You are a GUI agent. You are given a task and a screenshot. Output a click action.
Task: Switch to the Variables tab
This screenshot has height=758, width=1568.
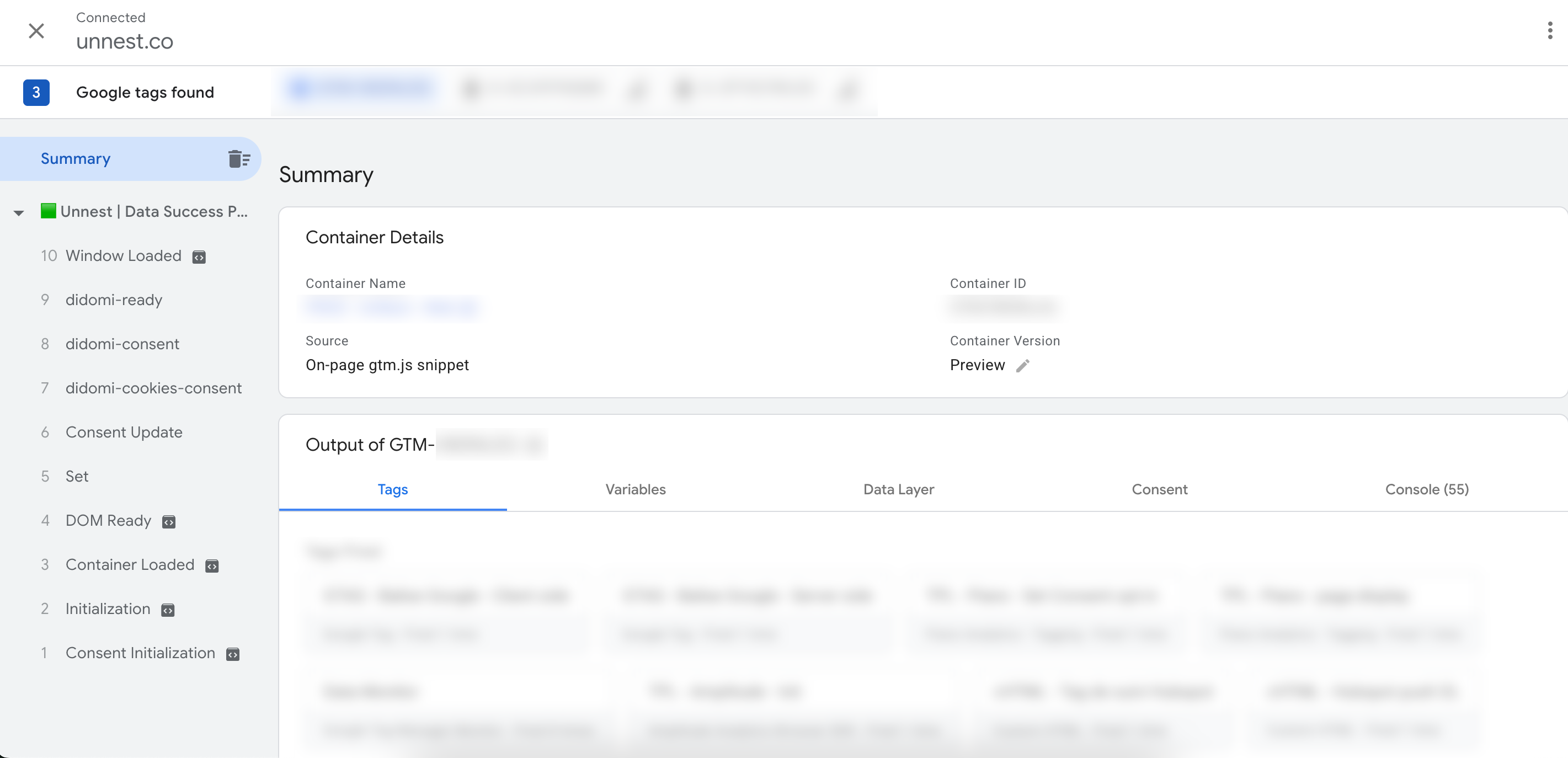coord(635,489)
